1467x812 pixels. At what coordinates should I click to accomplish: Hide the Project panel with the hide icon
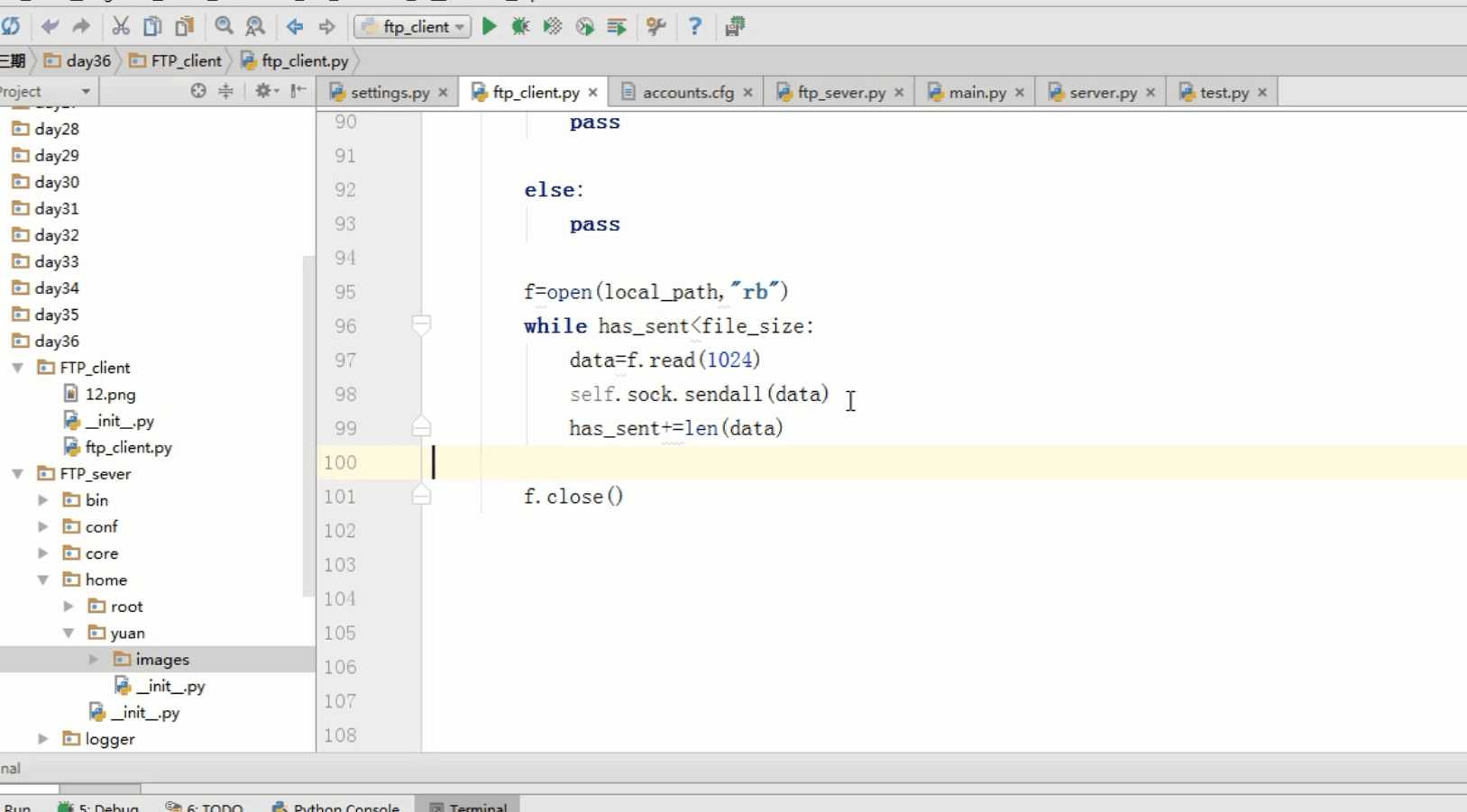coord(298,90)
